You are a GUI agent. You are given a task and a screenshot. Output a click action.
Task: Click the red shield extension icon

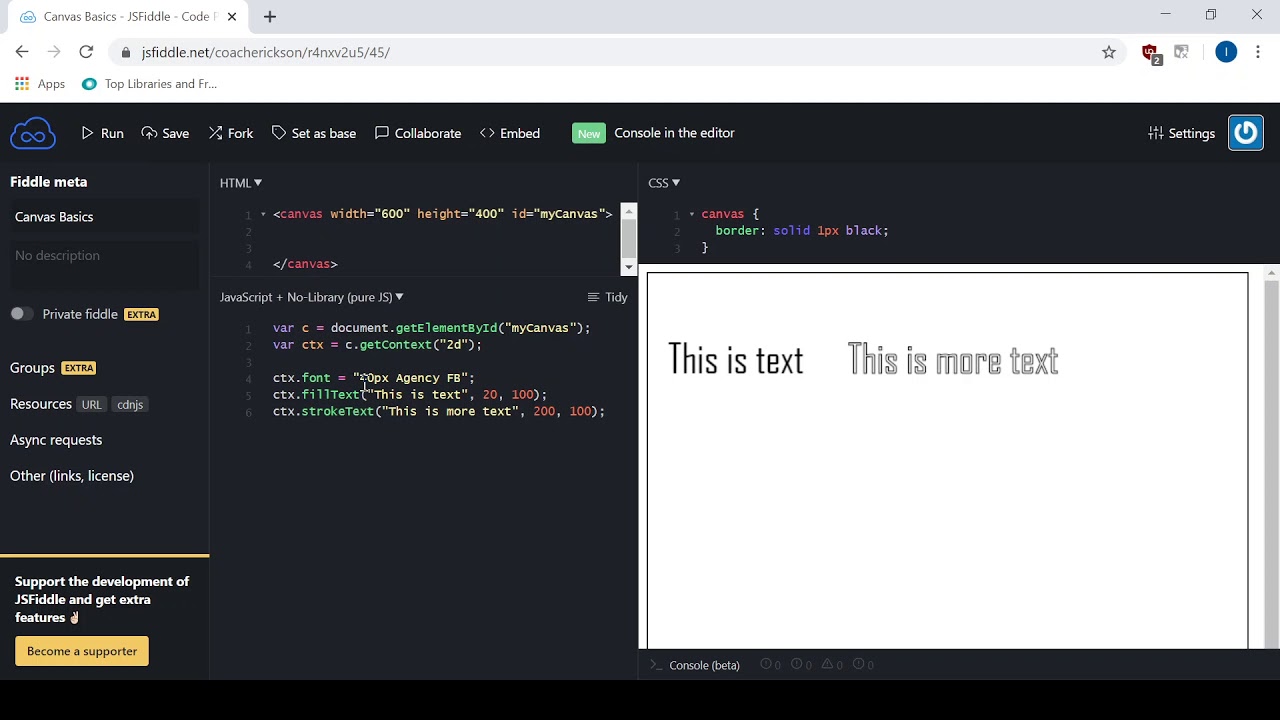coord(1151,53)
